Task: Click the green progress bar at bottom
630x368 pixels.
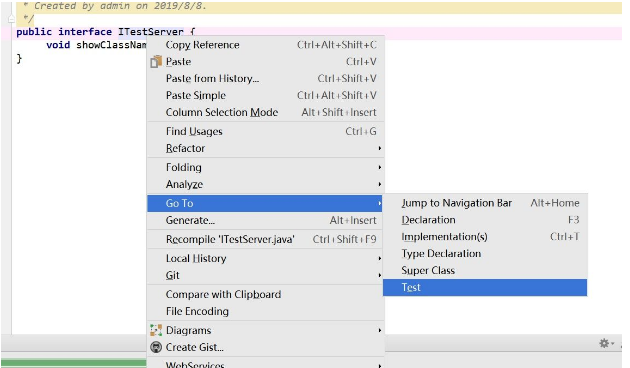Action: (x=74, y=363)
